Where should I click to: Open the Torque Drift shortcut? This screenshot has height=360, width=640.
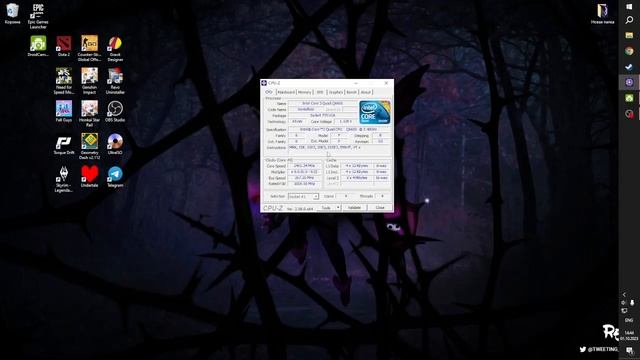click(64, 144)
